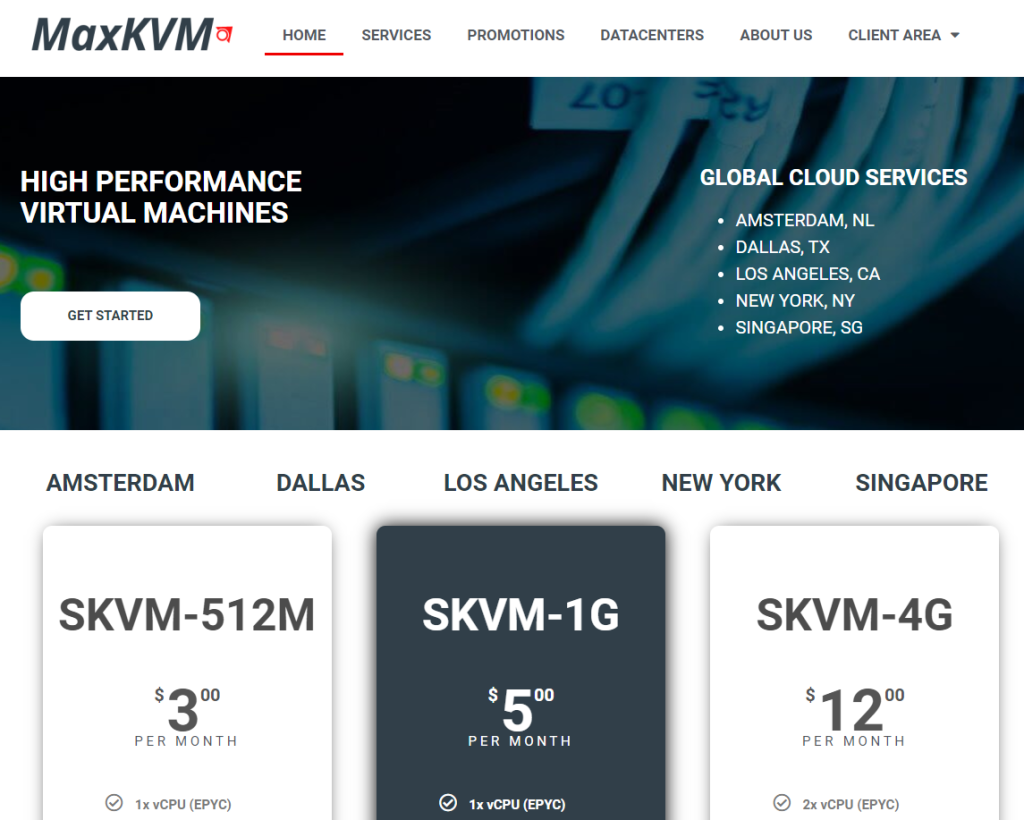Click NEW YORK, NY in the hero list
This screenshot has height=820, width=1024.
[x=795, y=301]
